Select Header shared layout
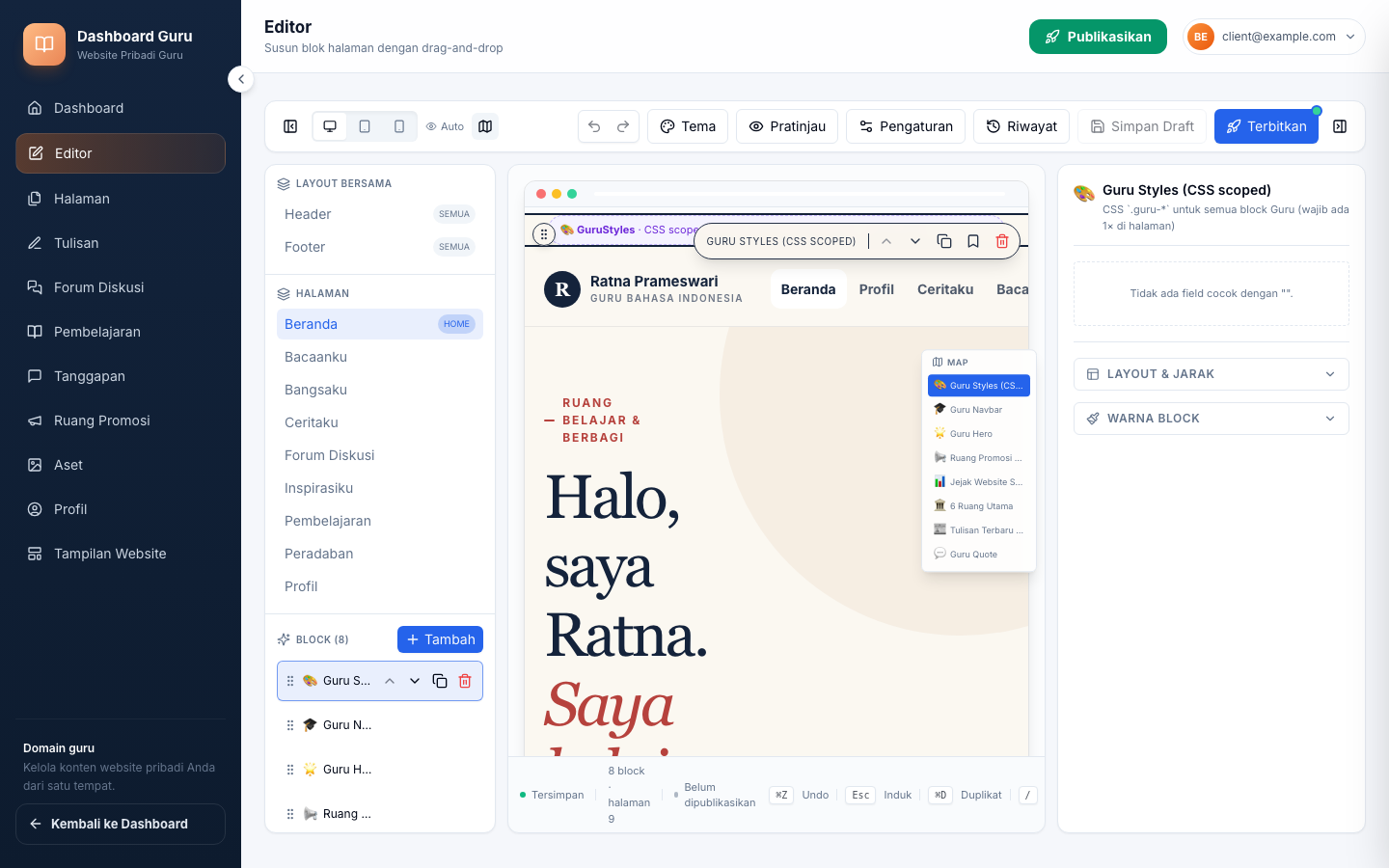1389x868 pixels. (x=380, y=214)
